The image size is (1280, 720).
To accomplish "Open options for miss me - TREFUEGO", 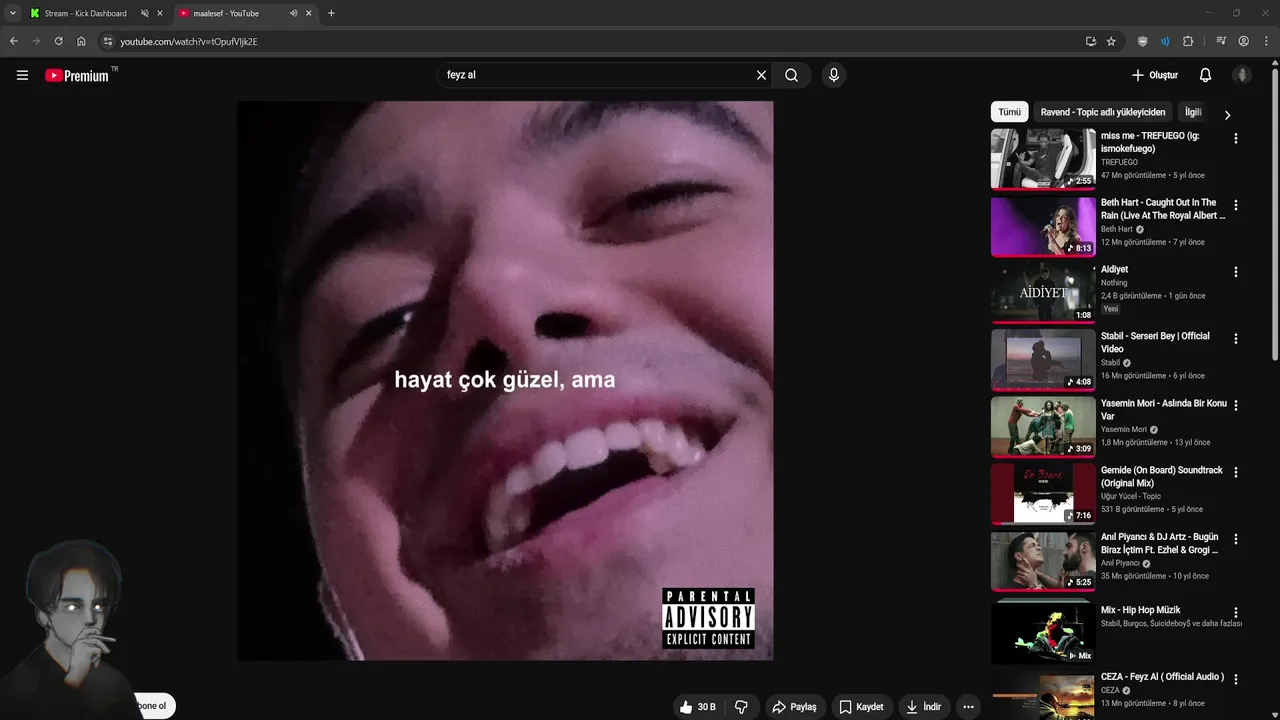I will [x=1235, y=138].
